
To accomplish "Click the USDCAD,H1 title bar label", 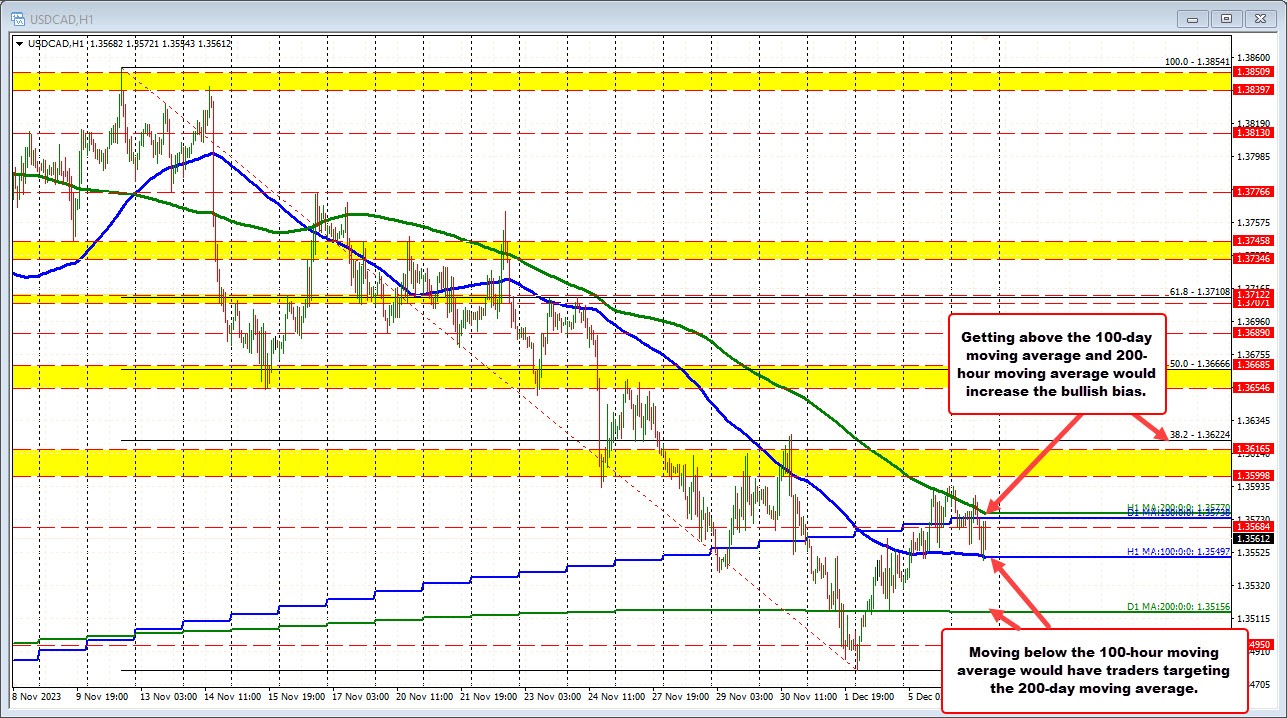I will tap(63, 18).
